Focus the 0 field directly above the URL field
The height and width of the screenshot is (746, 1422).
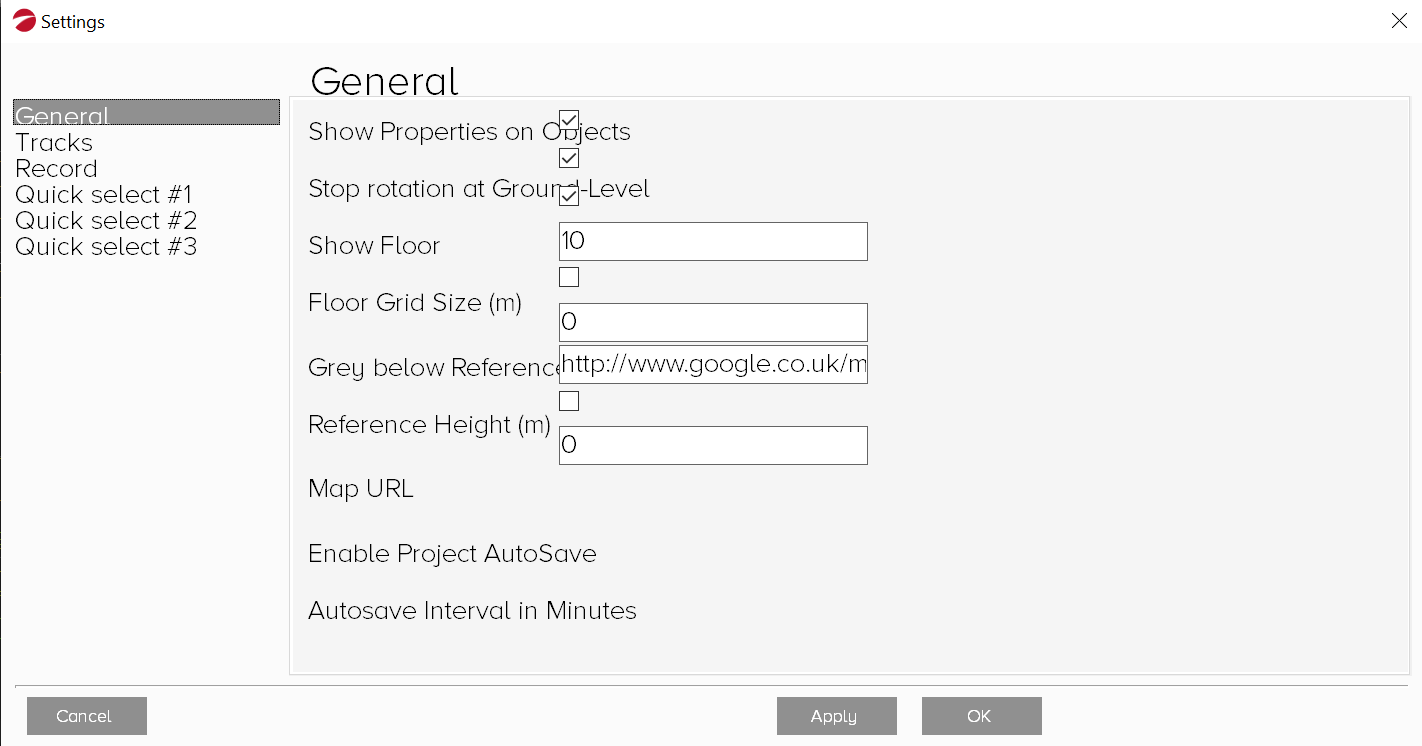coord(713,322)
